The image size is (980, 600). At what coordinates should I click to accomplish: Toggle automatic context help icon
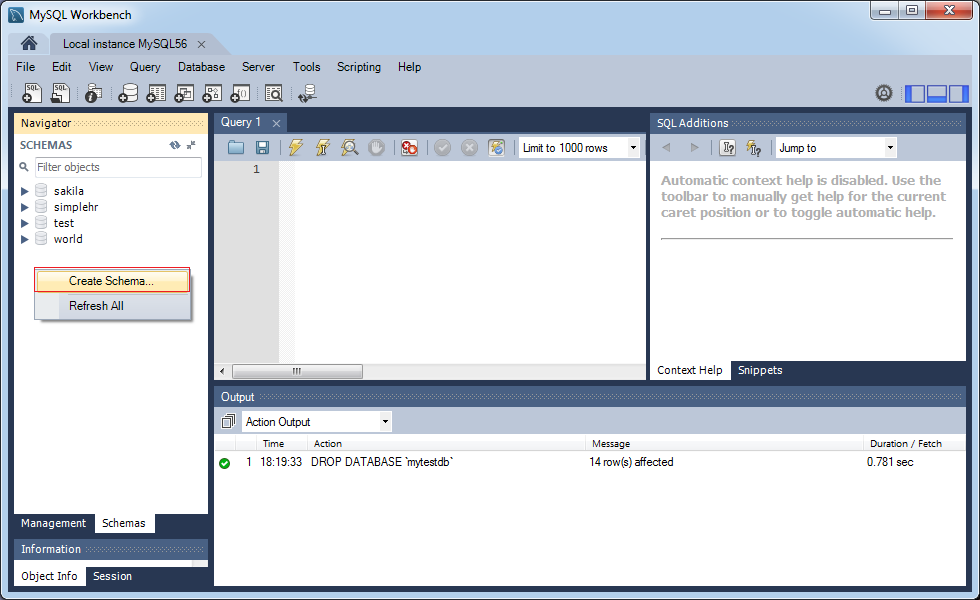coord(754,148)
